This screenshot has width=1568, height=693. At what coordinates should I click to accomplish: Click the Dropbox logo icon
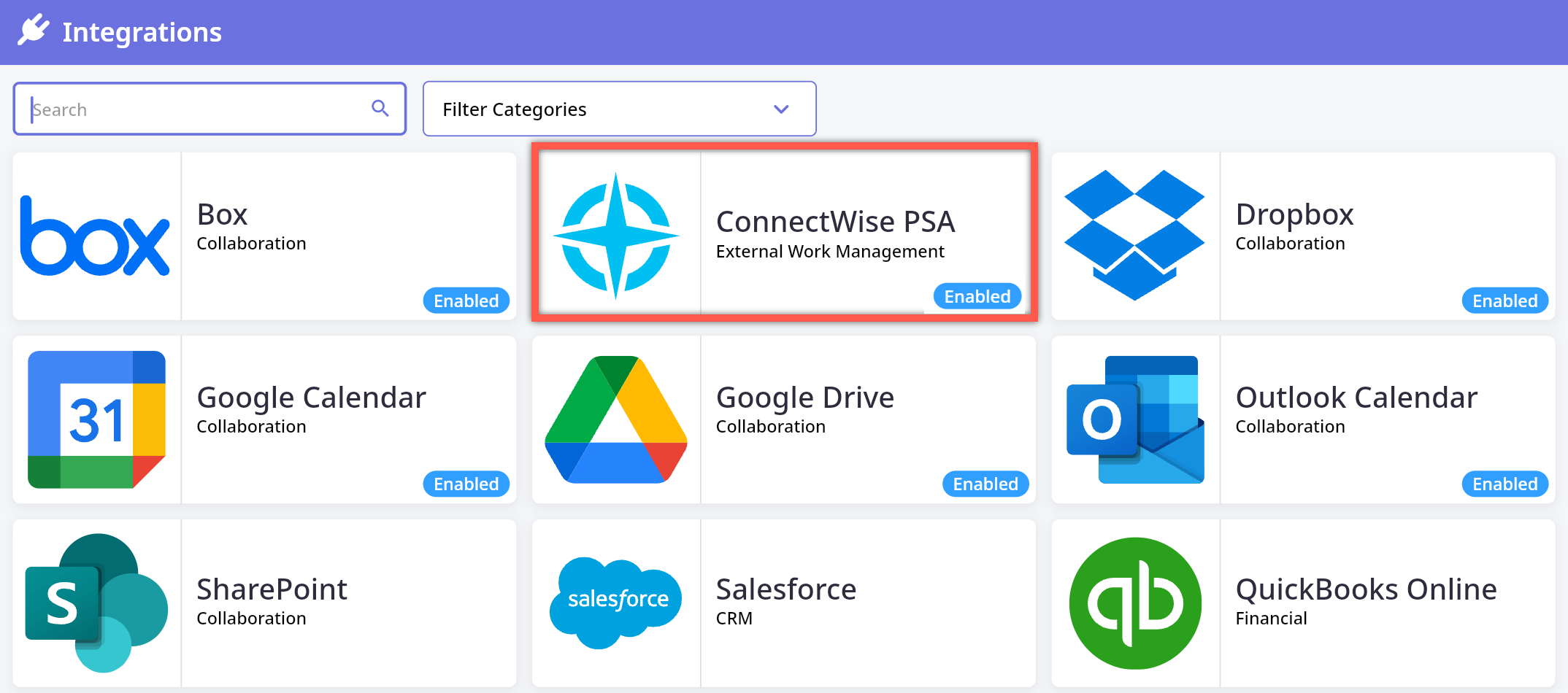(1134, 235)
